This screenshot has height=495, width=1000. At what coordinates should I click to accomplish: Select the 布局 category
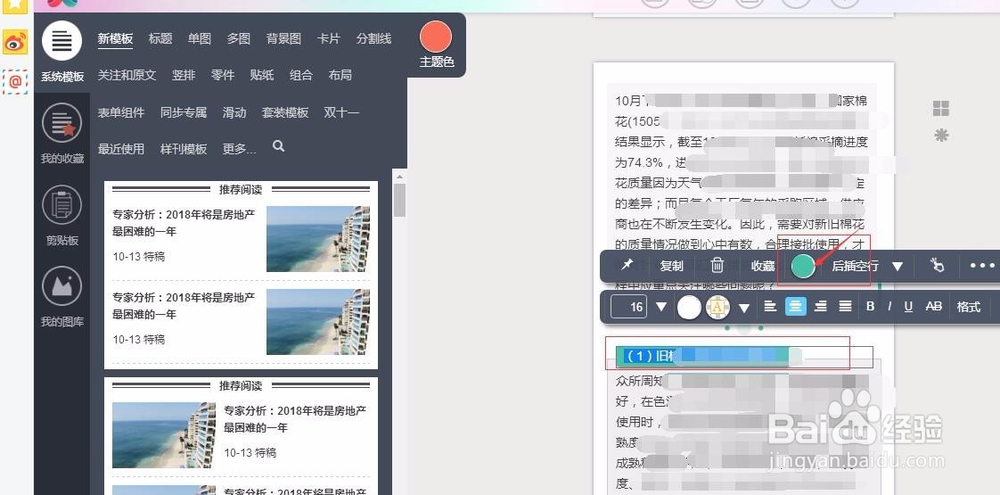[340, 75]
